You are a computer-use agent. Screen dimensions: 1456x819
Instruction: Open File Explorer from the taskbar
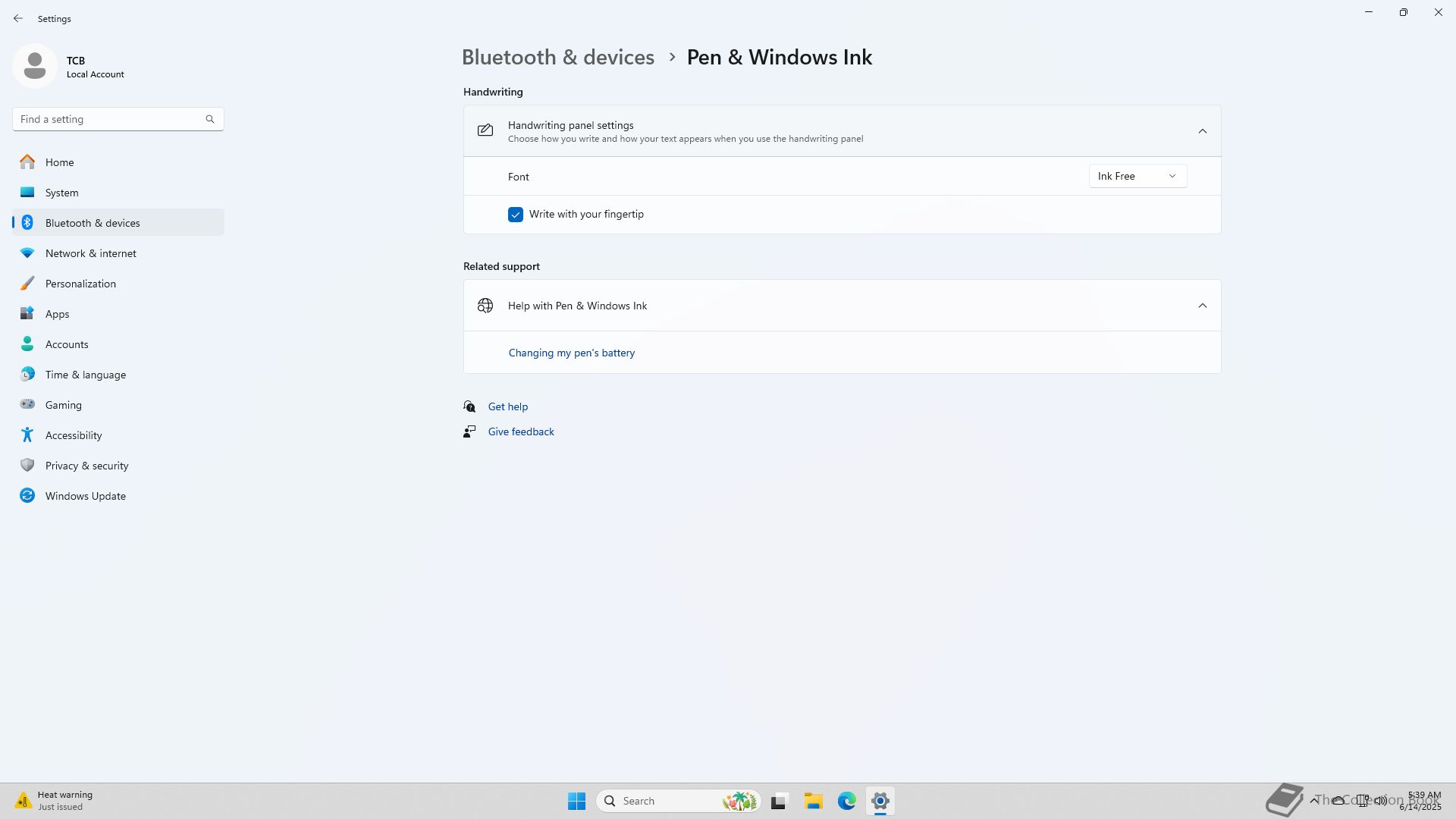click(813, 801)
